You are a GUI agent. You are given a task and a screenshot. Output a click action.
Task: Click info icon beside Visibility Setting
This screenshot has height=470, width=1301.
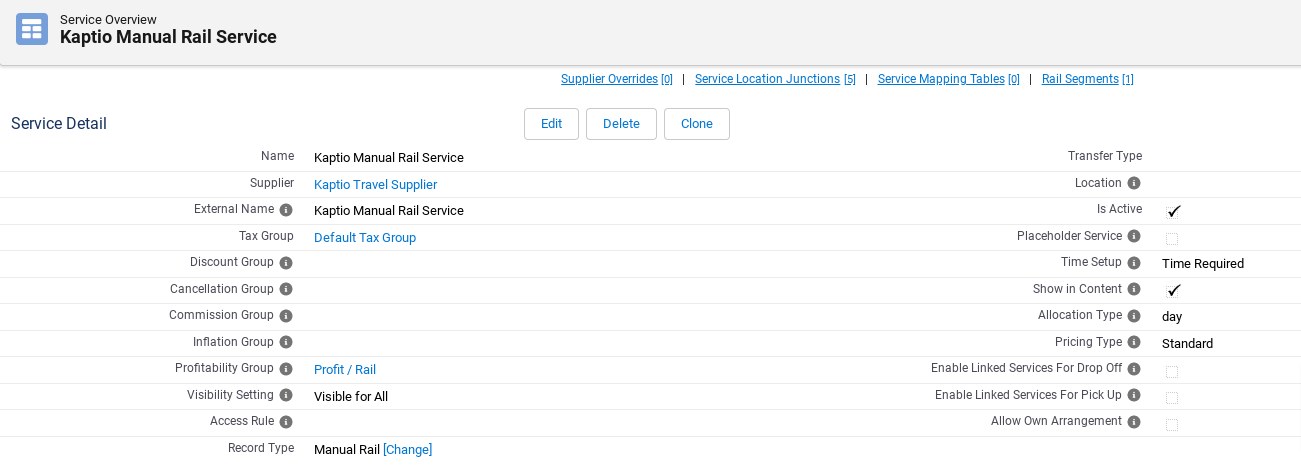[x=286, y=396]
